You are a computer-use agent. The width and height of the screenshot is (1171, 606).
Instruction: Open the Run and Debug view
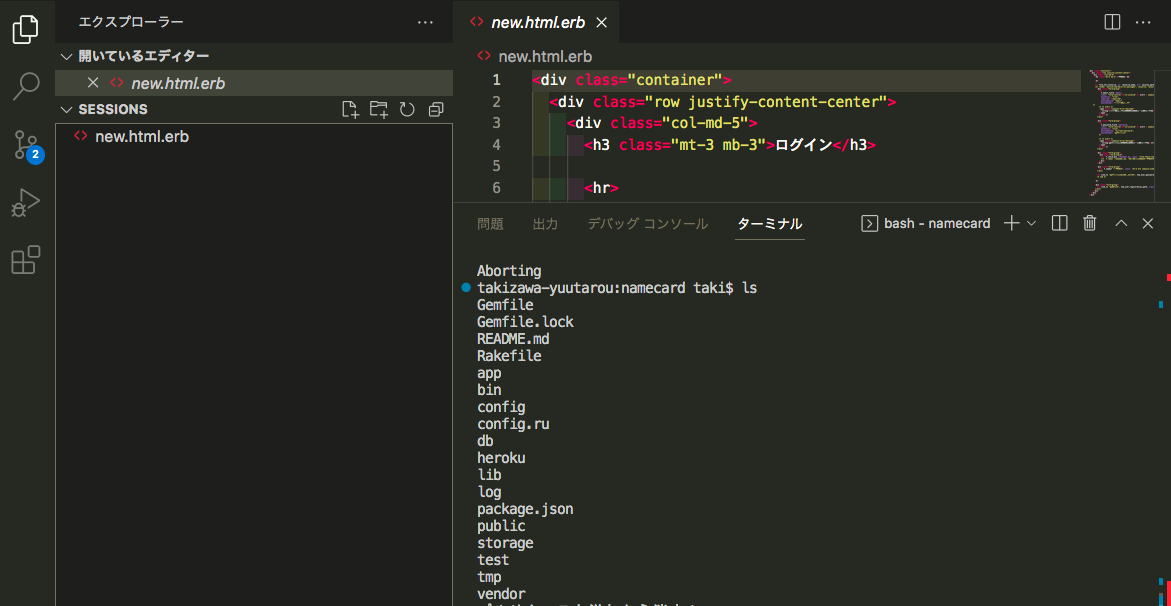(x=26, y=203)
